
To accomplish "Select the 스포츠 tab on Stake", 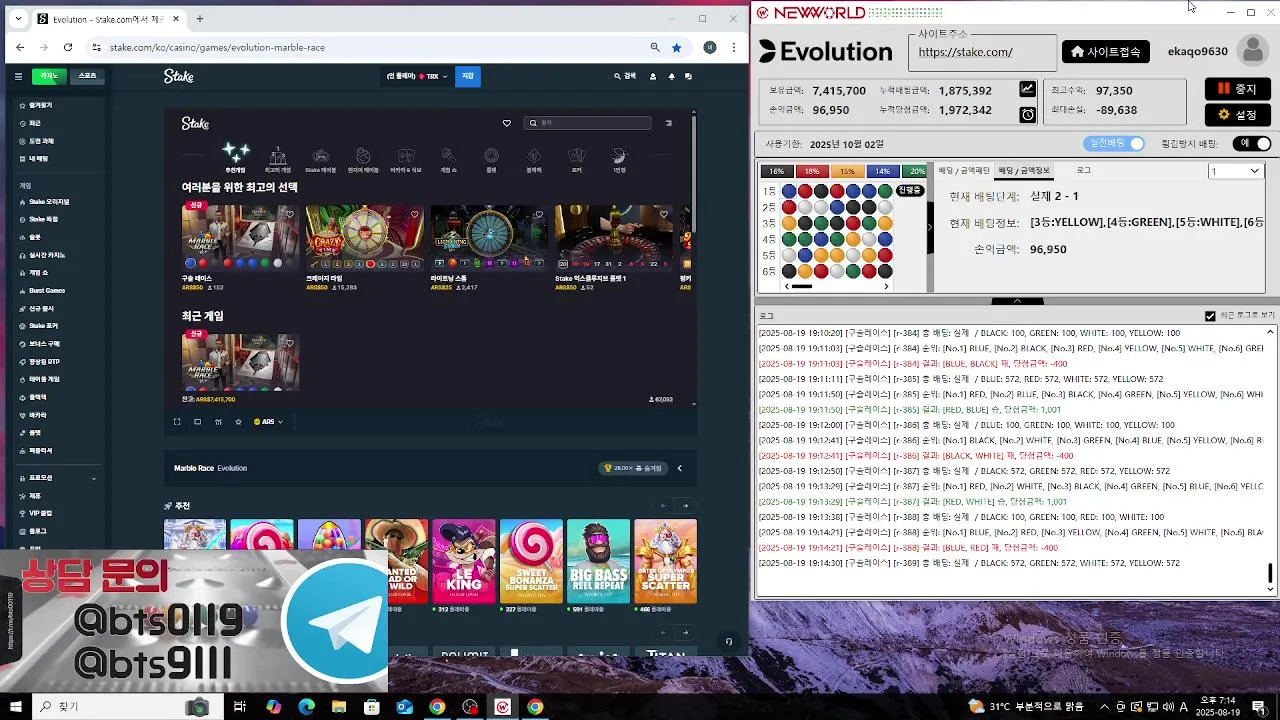I will [88, 76].
